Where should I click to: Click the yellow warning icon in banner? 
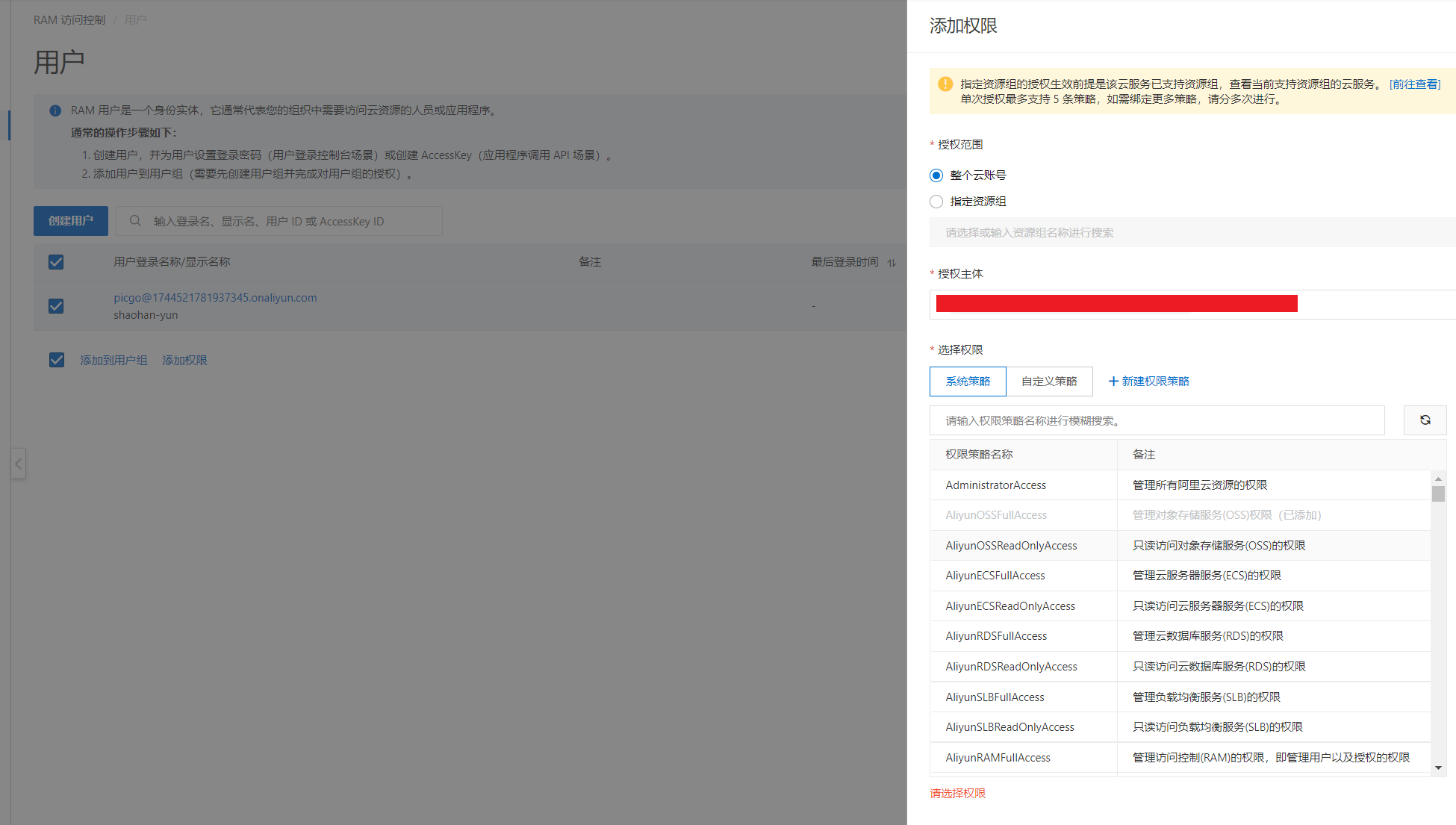[945, 84]
